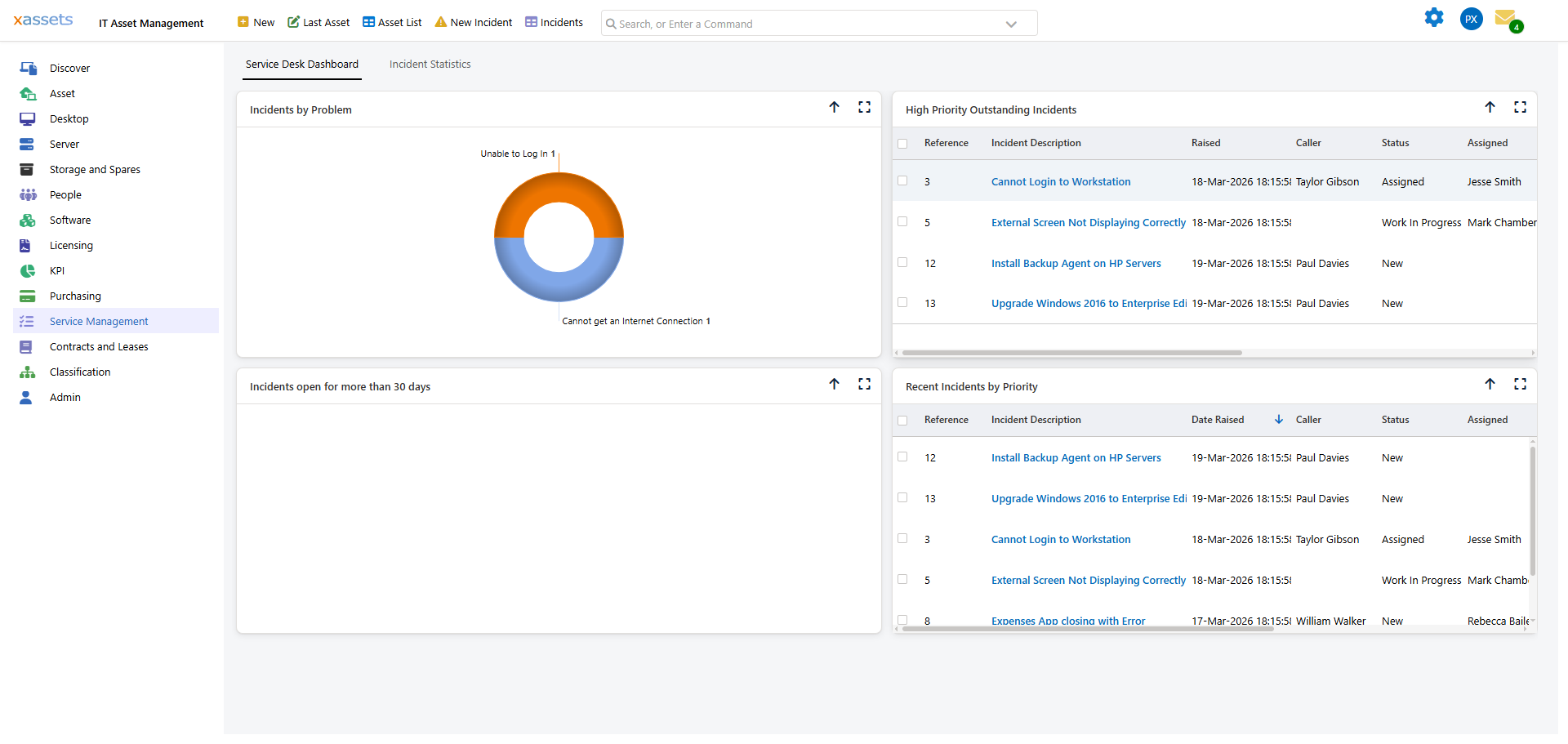Open the messages envelope icon with notifications
This screenshot has width=1568, height=744.
(x=1507, y=17)
